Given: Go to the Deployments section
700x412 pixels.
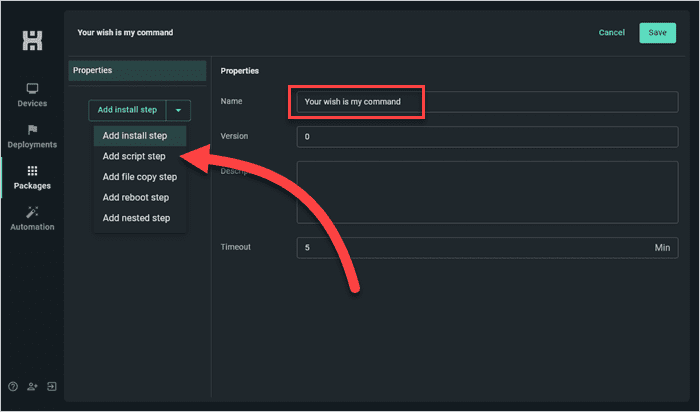Looking at the screenshot, I should click(x=32, y=137).
